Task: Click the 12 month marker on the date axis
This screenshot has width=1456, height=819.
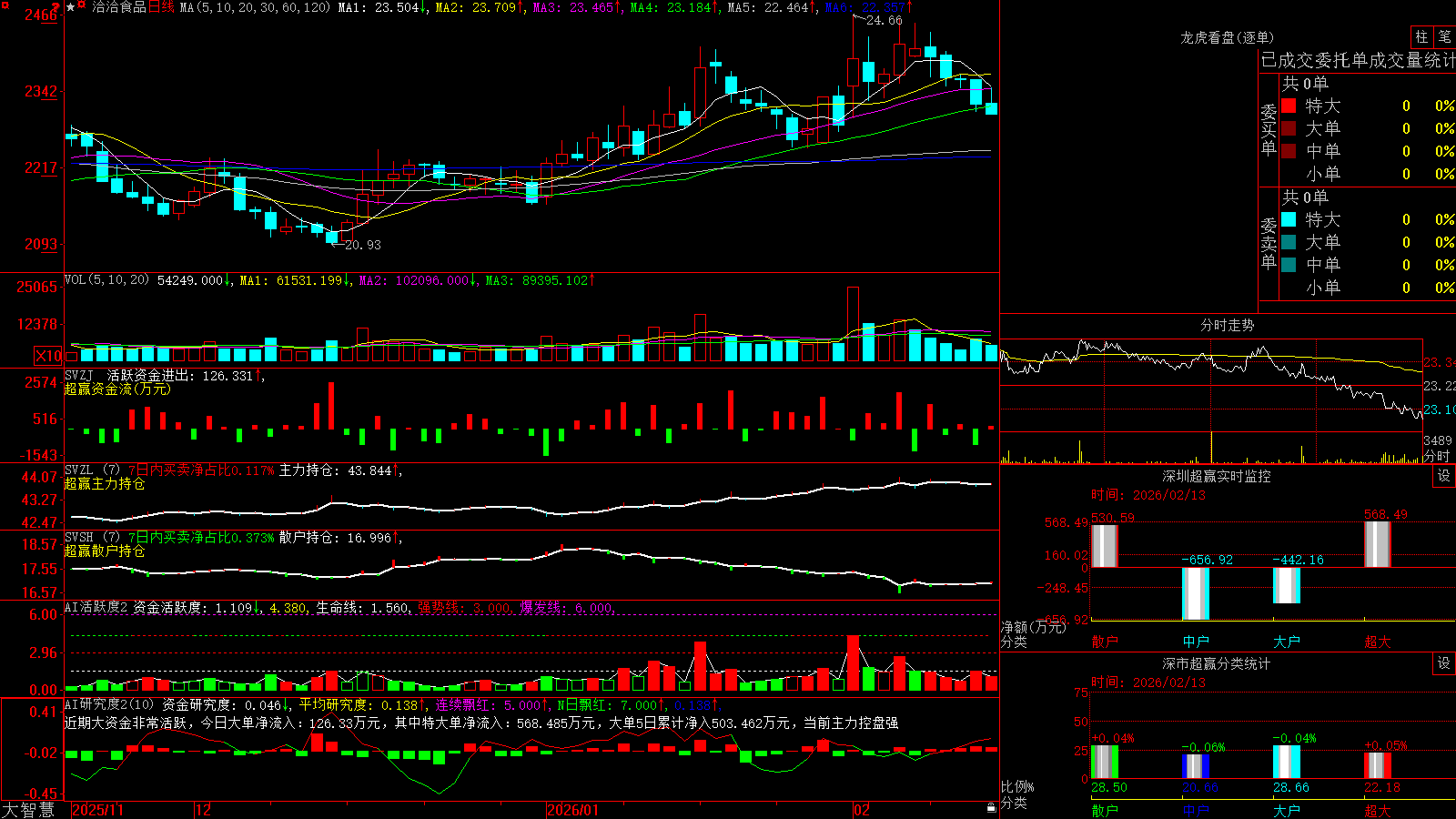Action: click(x=204, y=810)
